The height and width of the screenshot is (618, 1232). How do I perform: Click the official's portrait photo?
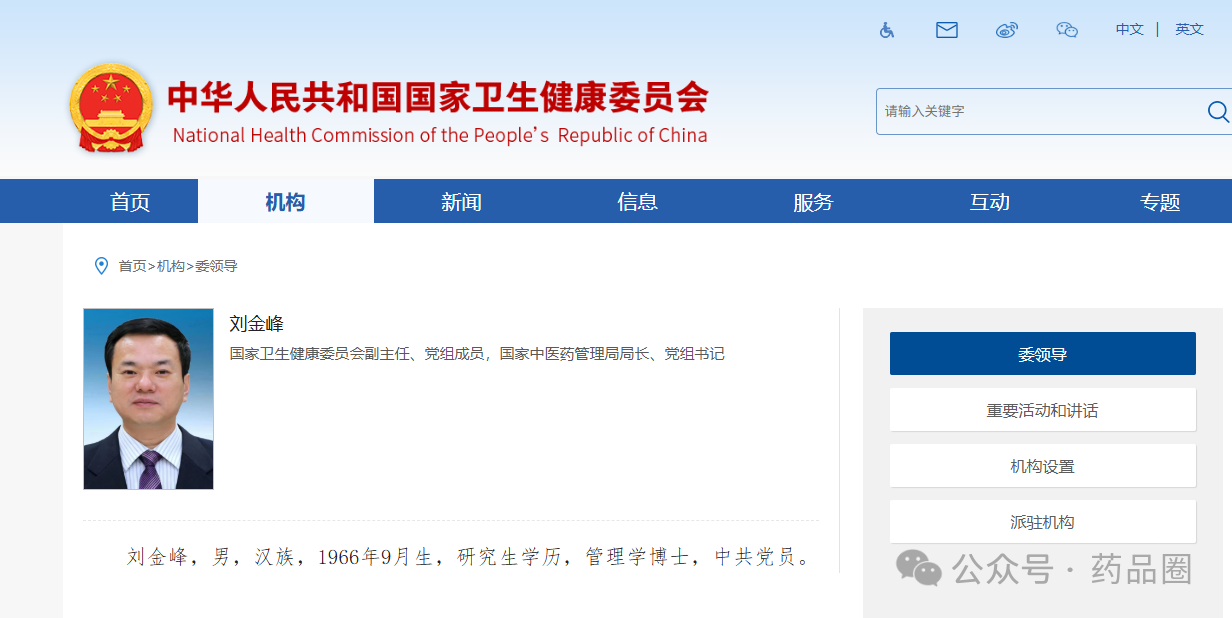click(x=148, y=399)
